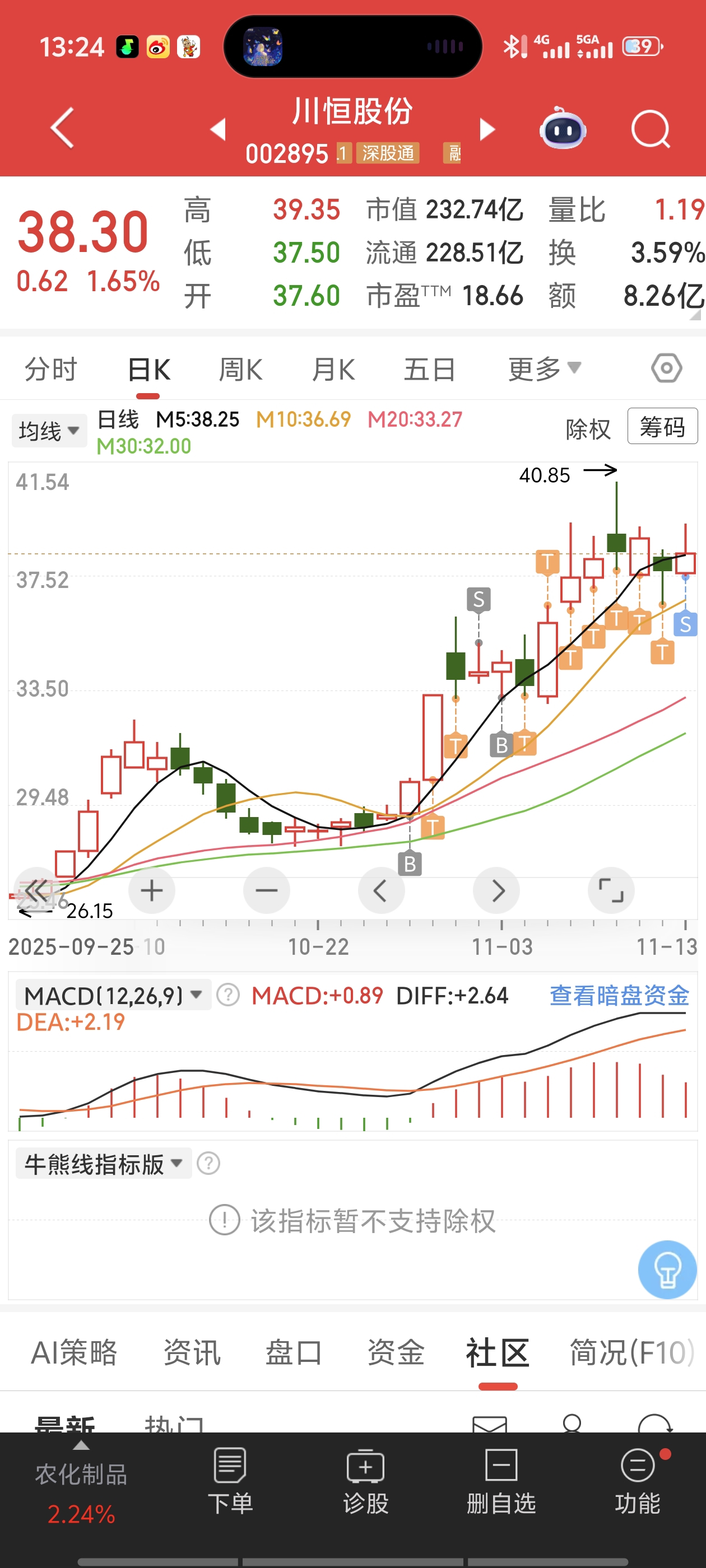Move chart right with arrow button

pos(496,890)
